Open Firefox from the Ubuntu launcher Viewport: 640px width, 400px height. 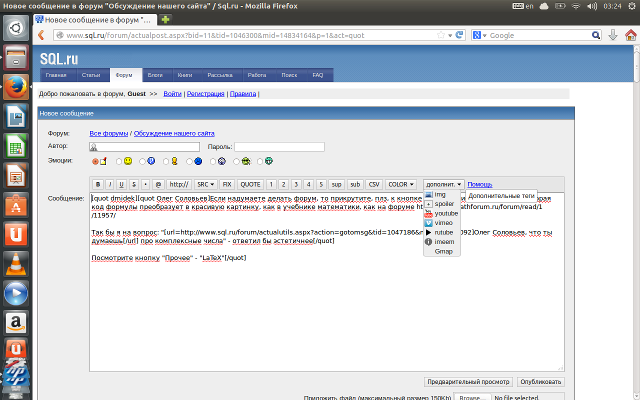tap(15, 88)
